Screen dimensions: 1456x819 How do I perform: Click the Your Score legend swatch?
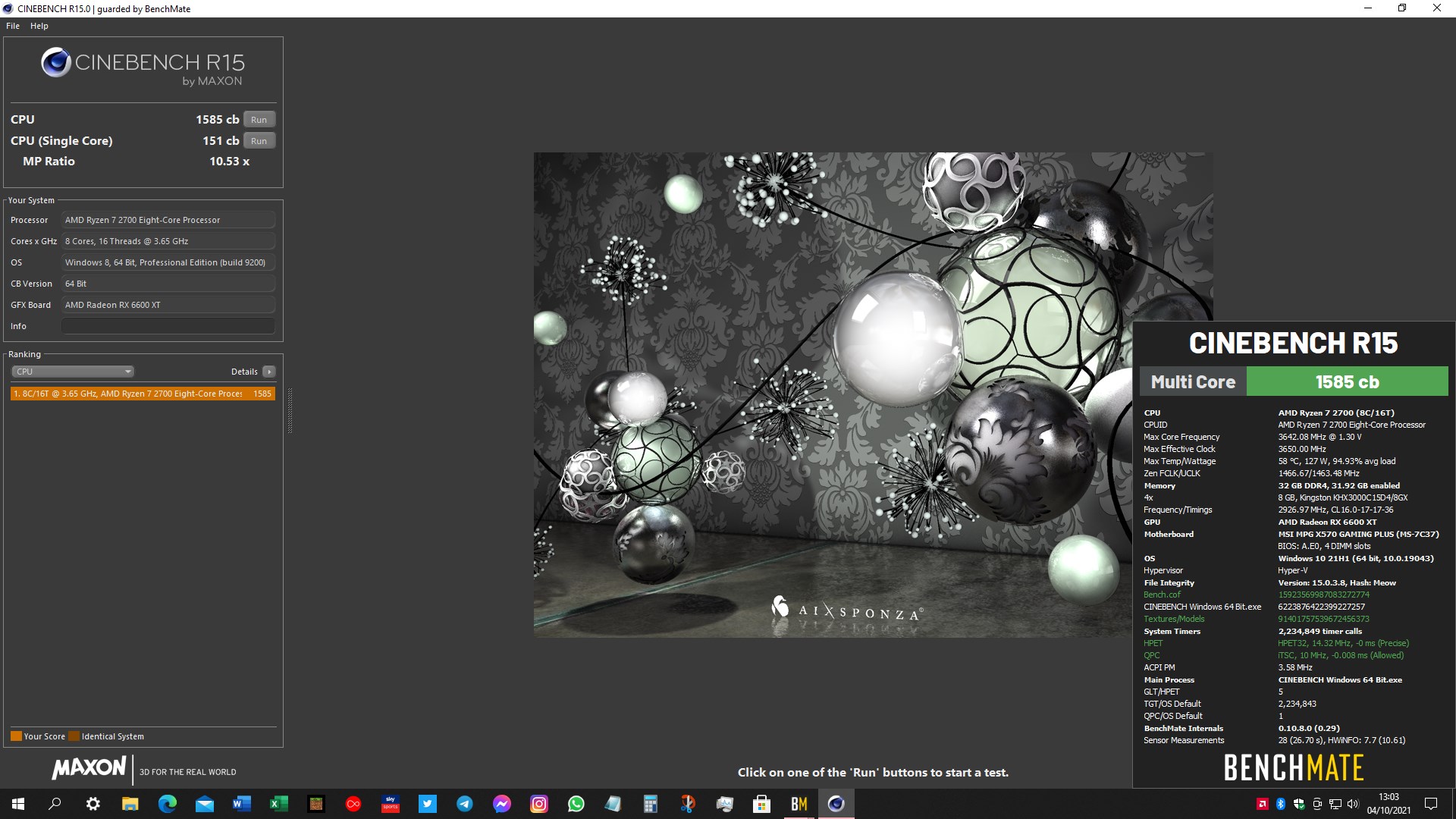coord(16,736)
